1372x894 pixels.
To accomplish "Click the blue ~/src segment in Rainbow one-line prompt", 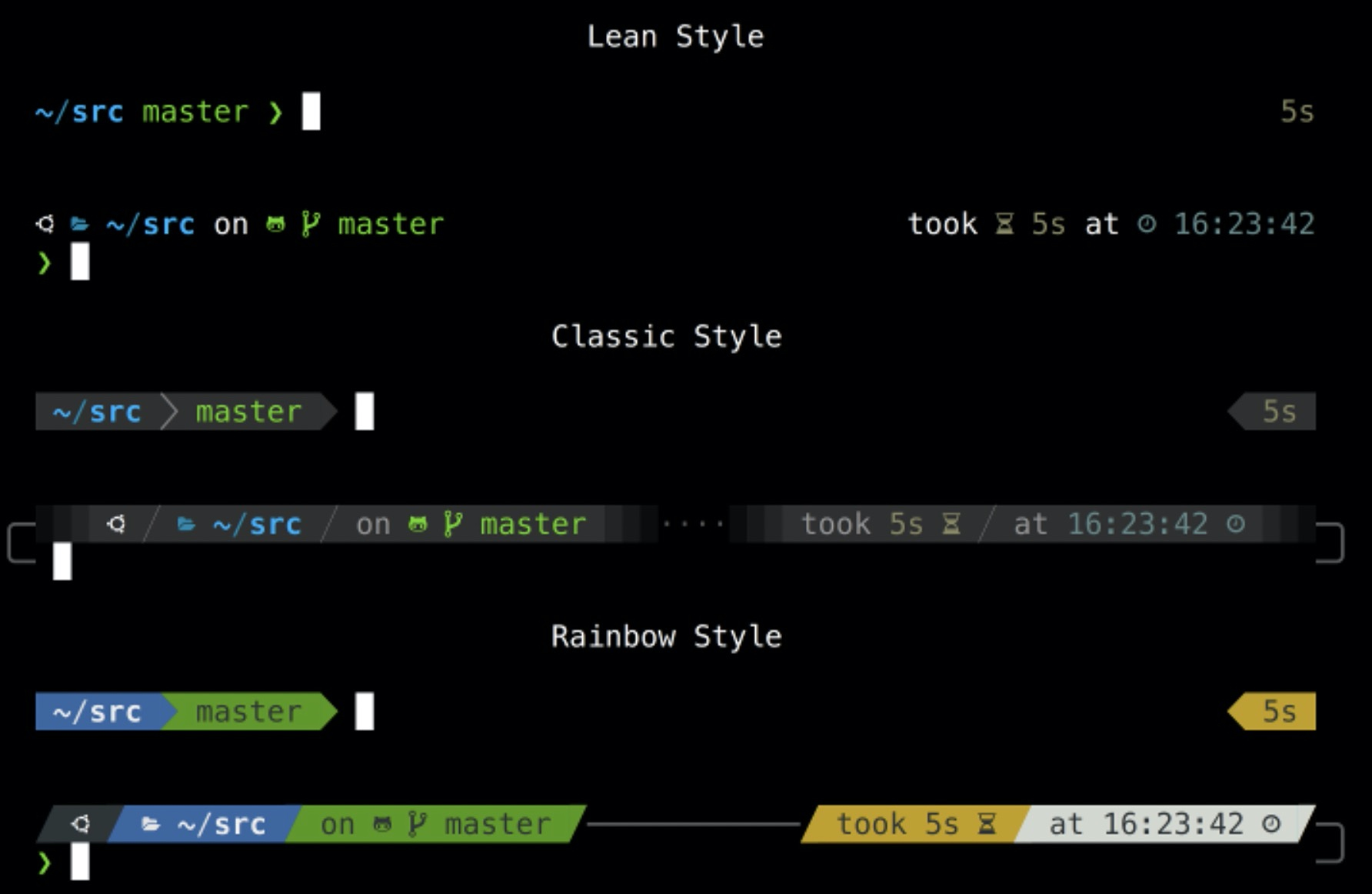I will tap(98, 712).
